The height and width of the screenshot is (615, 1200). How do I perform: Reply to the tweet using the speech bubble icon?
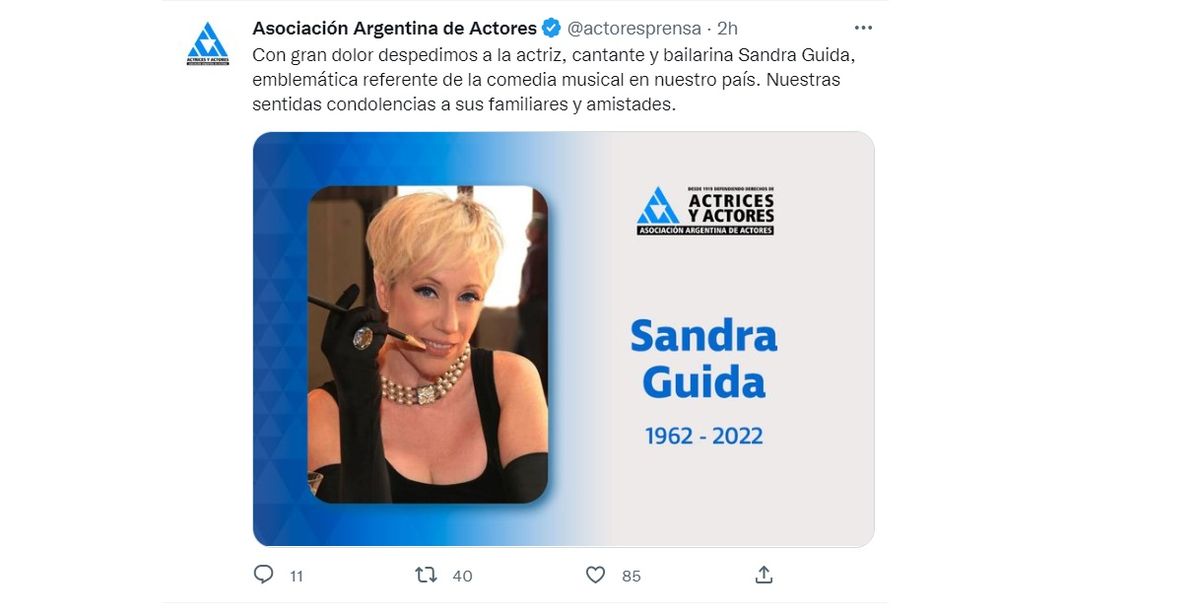tap(264, 575)
